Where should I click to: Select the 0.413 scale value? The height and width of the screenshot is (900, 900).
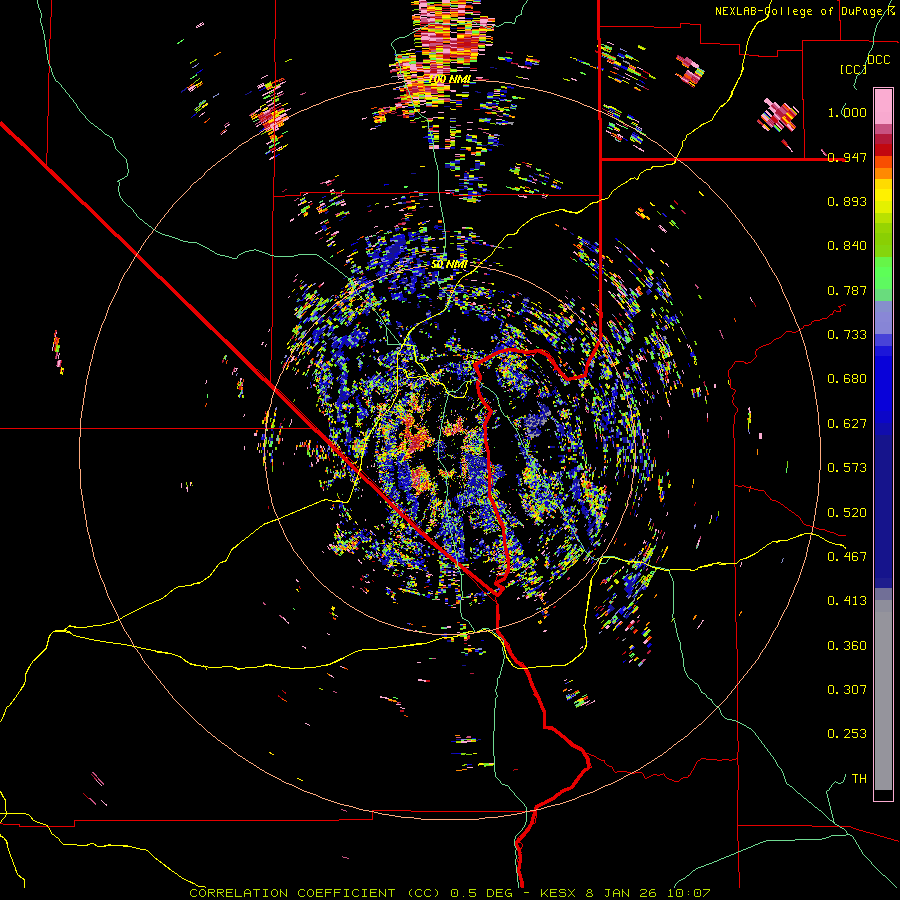pos(847,600)
